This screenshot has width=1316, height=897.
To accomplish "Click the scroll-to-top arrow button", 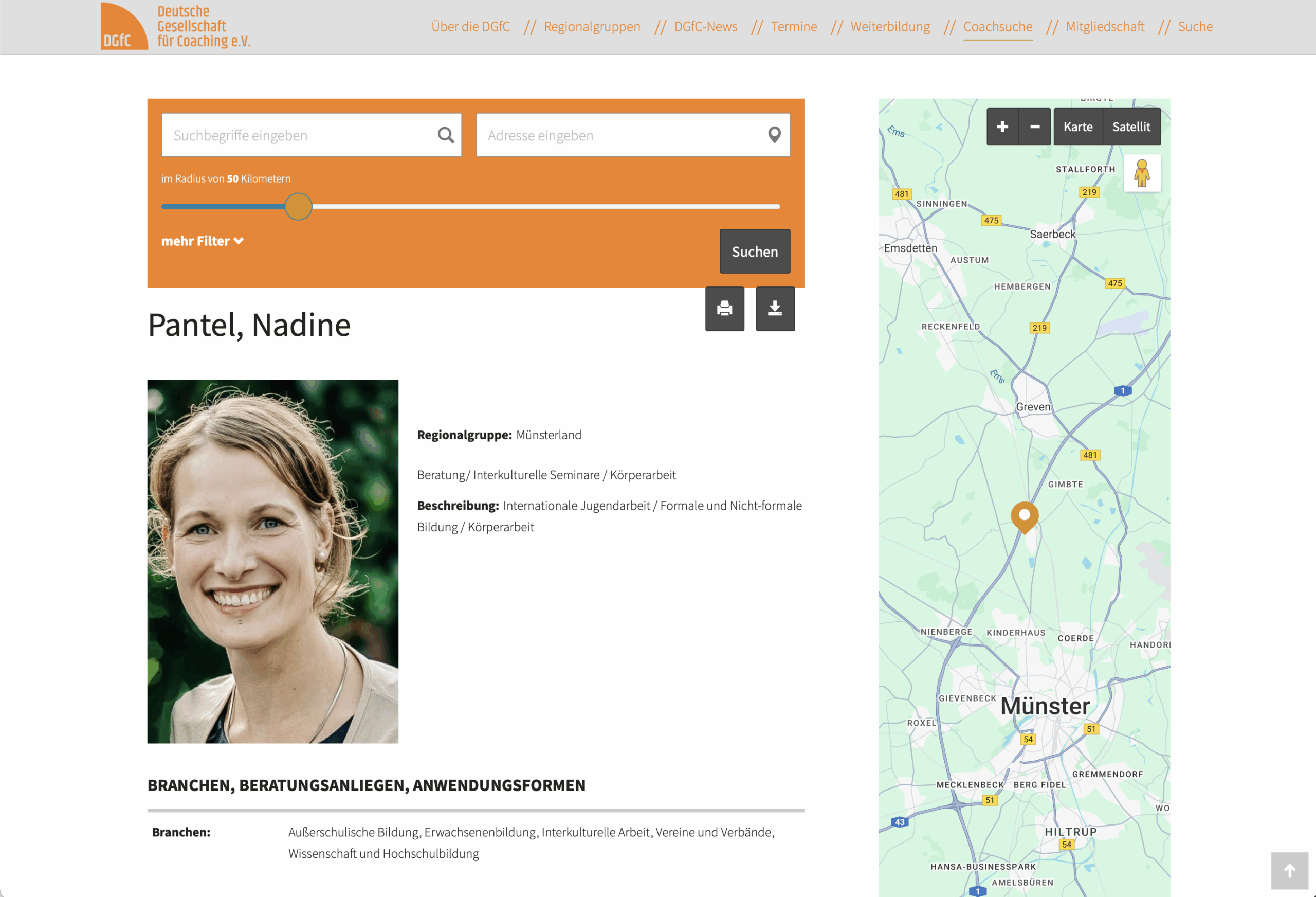I will tap(1289, 871).
